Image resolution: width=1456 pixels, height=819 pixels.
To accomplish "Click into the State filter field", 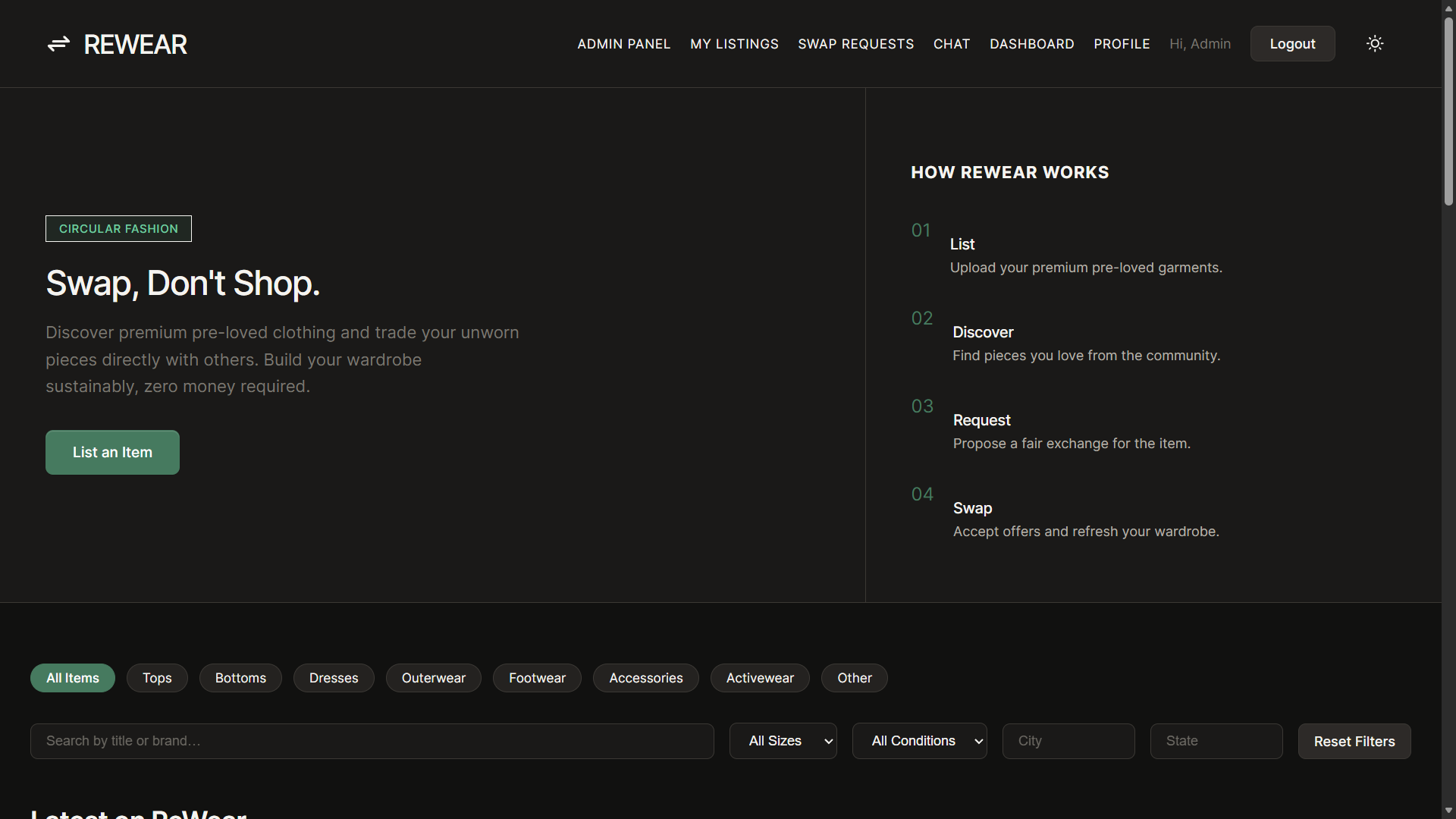I will (1216, 741).
